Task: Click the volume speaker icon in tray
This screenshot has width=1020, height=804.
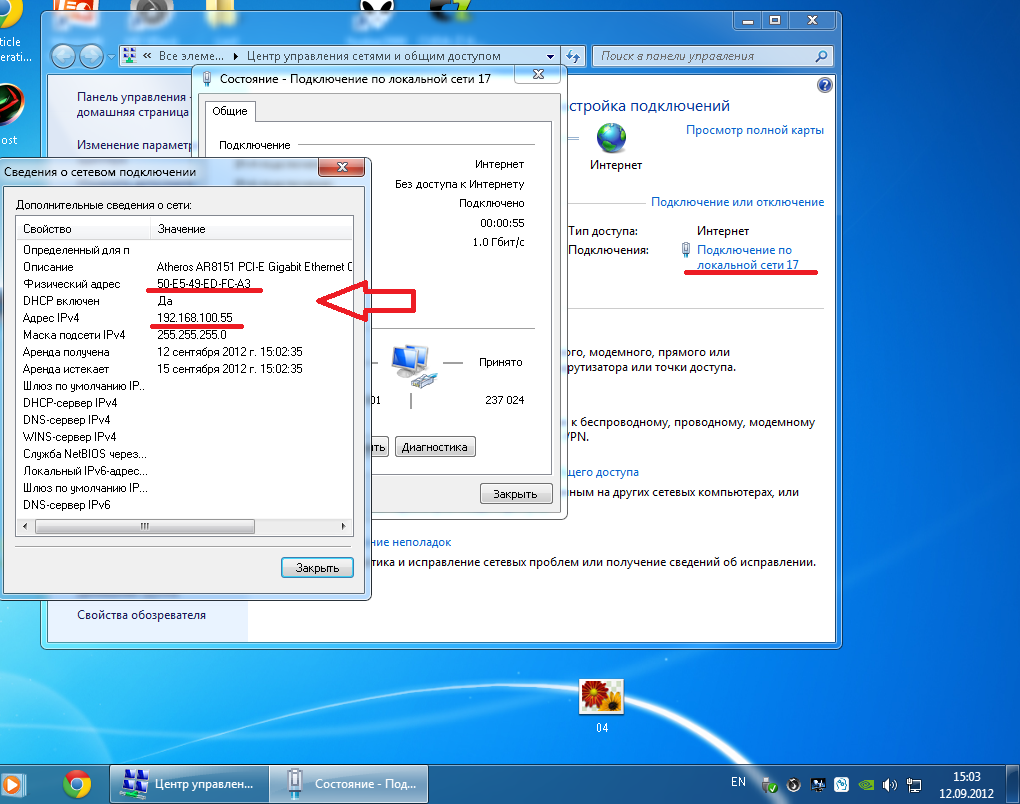Action: pyautogui.click(x=890, y=785)
